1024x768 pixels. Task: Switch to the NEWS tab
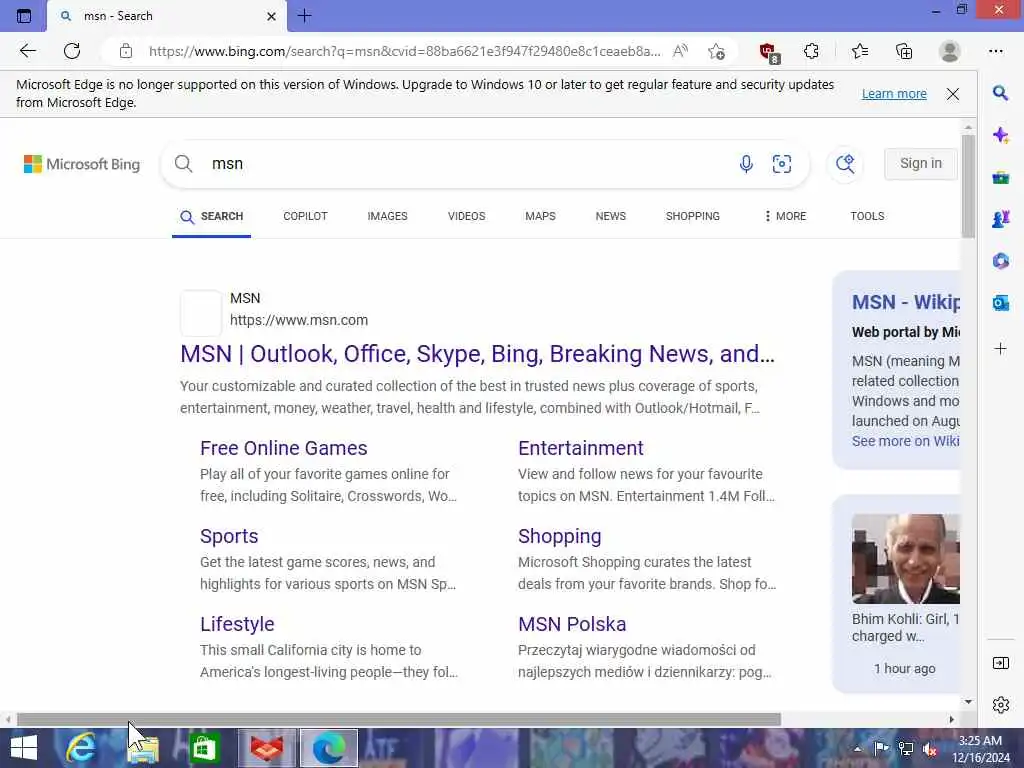point(611,216)
